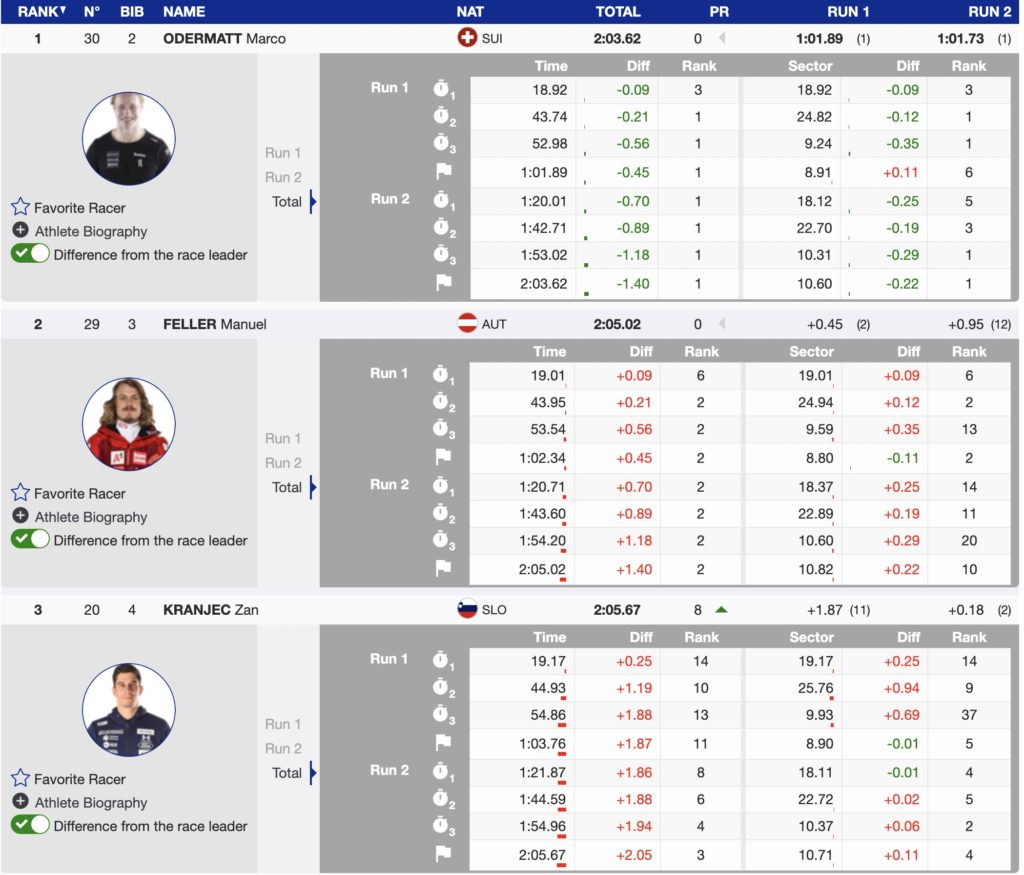Sort by the TOTAL column header
Screen dimensions: 1024x875
pyautogui.click(x=618, y=12)
